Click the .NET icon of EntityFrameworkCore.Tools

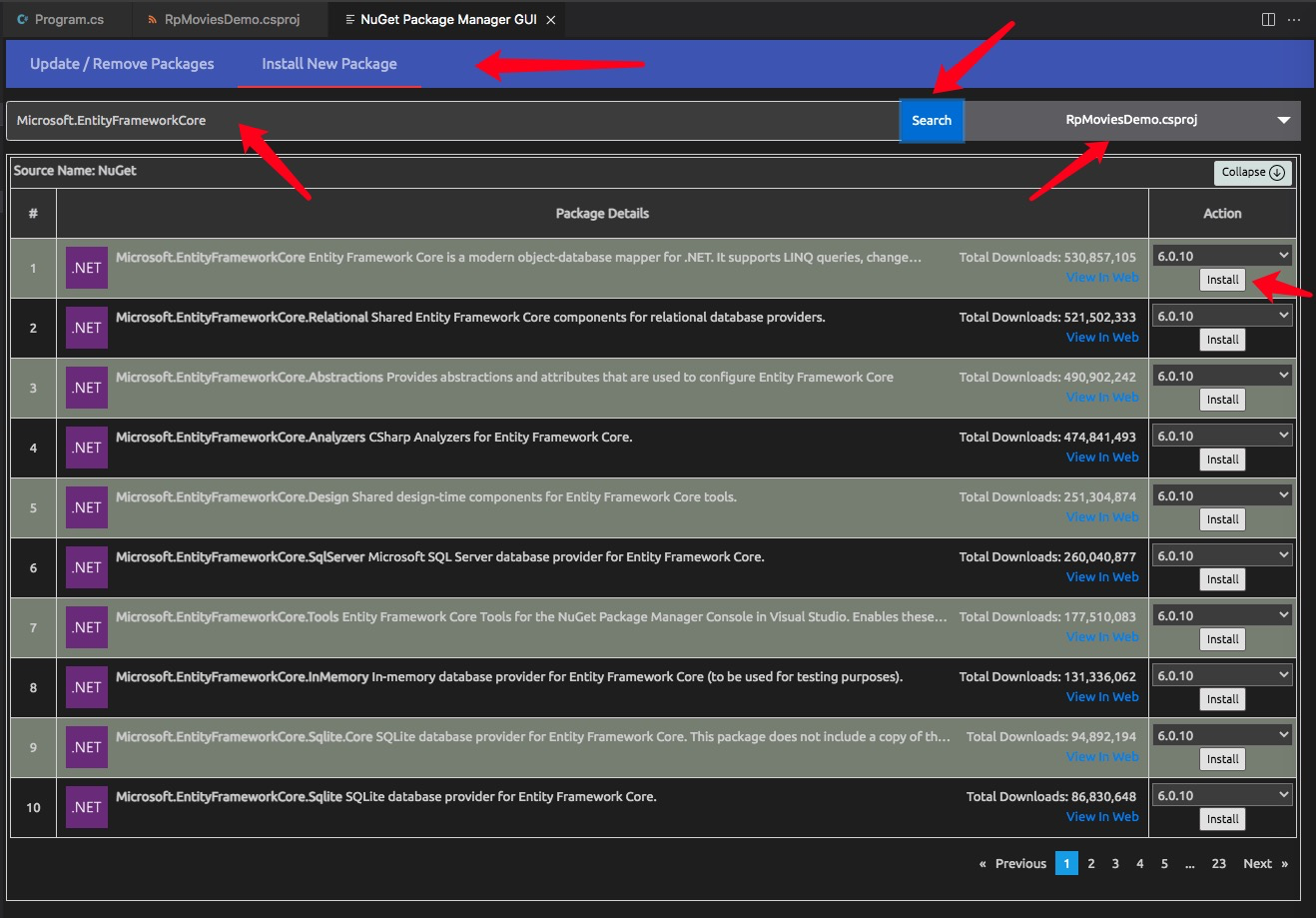pos(87,627)
